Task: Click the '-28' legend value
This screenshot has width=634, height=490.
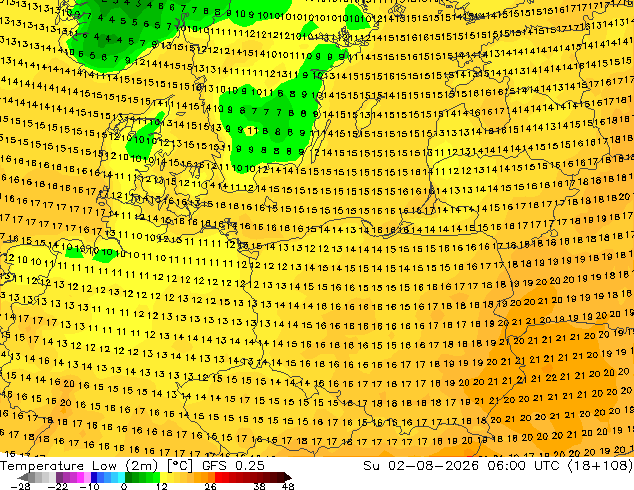Action: [x=20, y=486]
